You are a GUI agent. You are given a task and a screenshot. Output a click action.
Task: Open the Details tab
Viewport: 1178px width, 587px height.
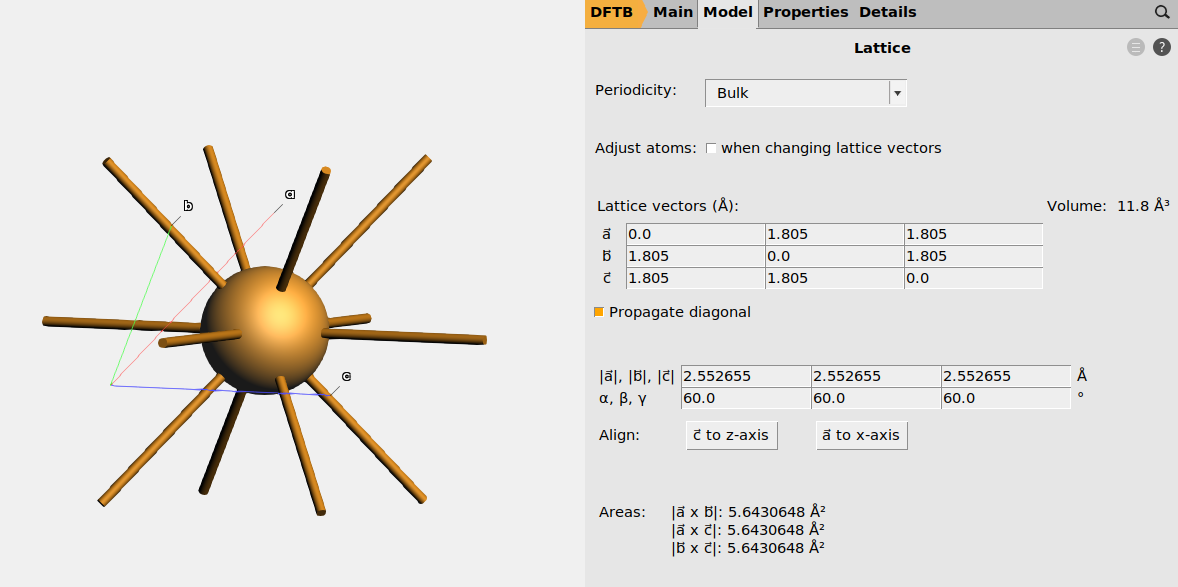[x=887, y=13]
